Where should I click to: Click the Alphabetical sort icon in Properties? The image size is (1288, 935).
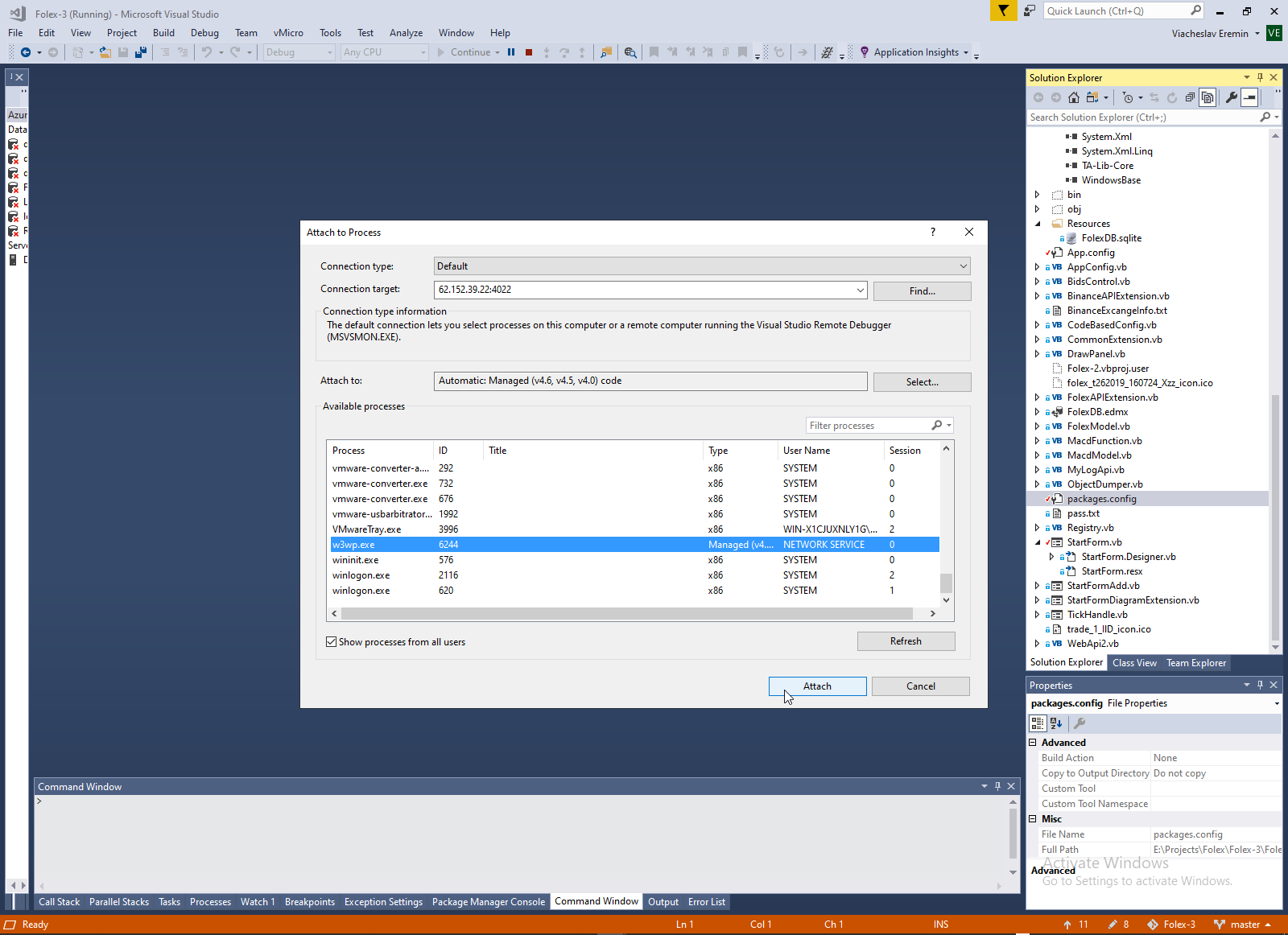click(x=1056, y=723)
